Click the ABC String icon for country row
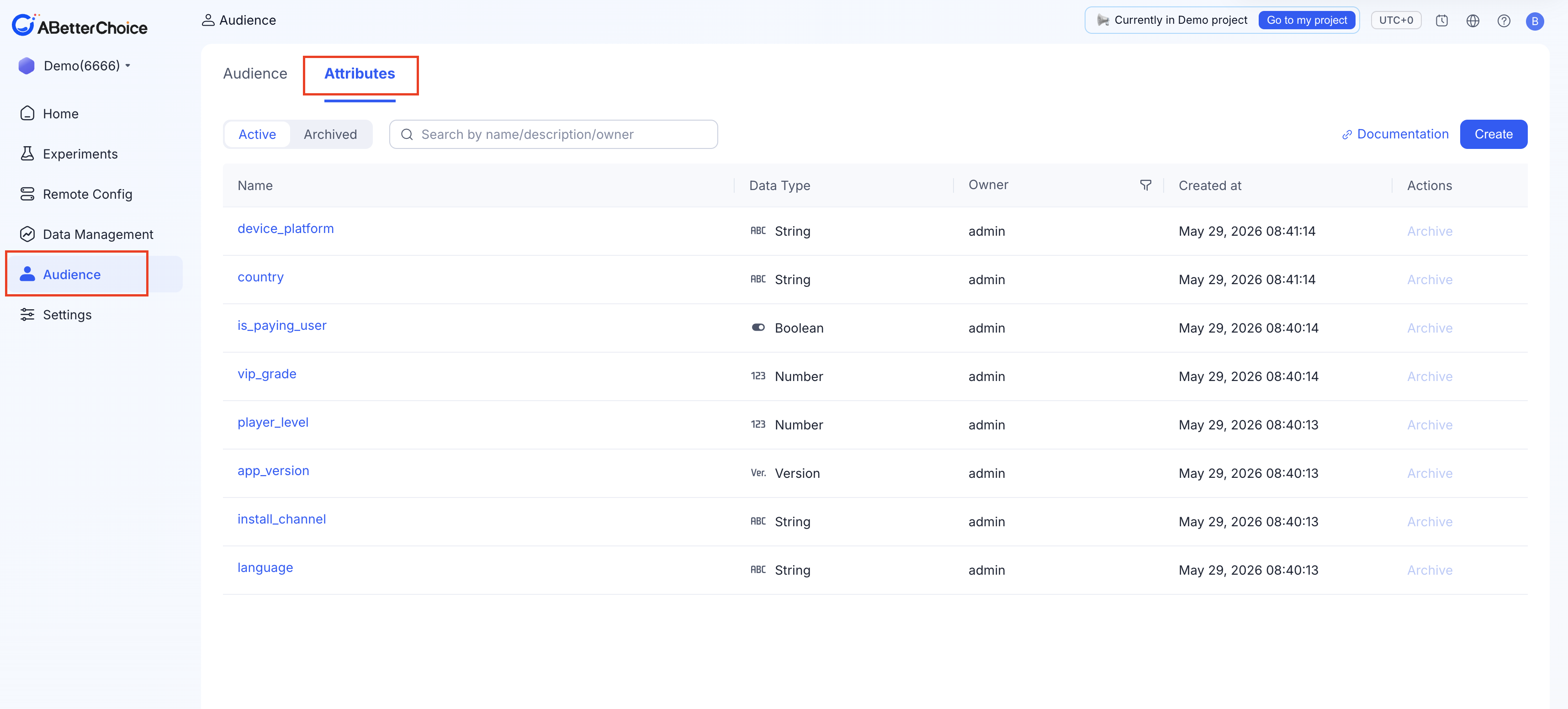This screenshot has width=1568, height=709. click(758, 279)
